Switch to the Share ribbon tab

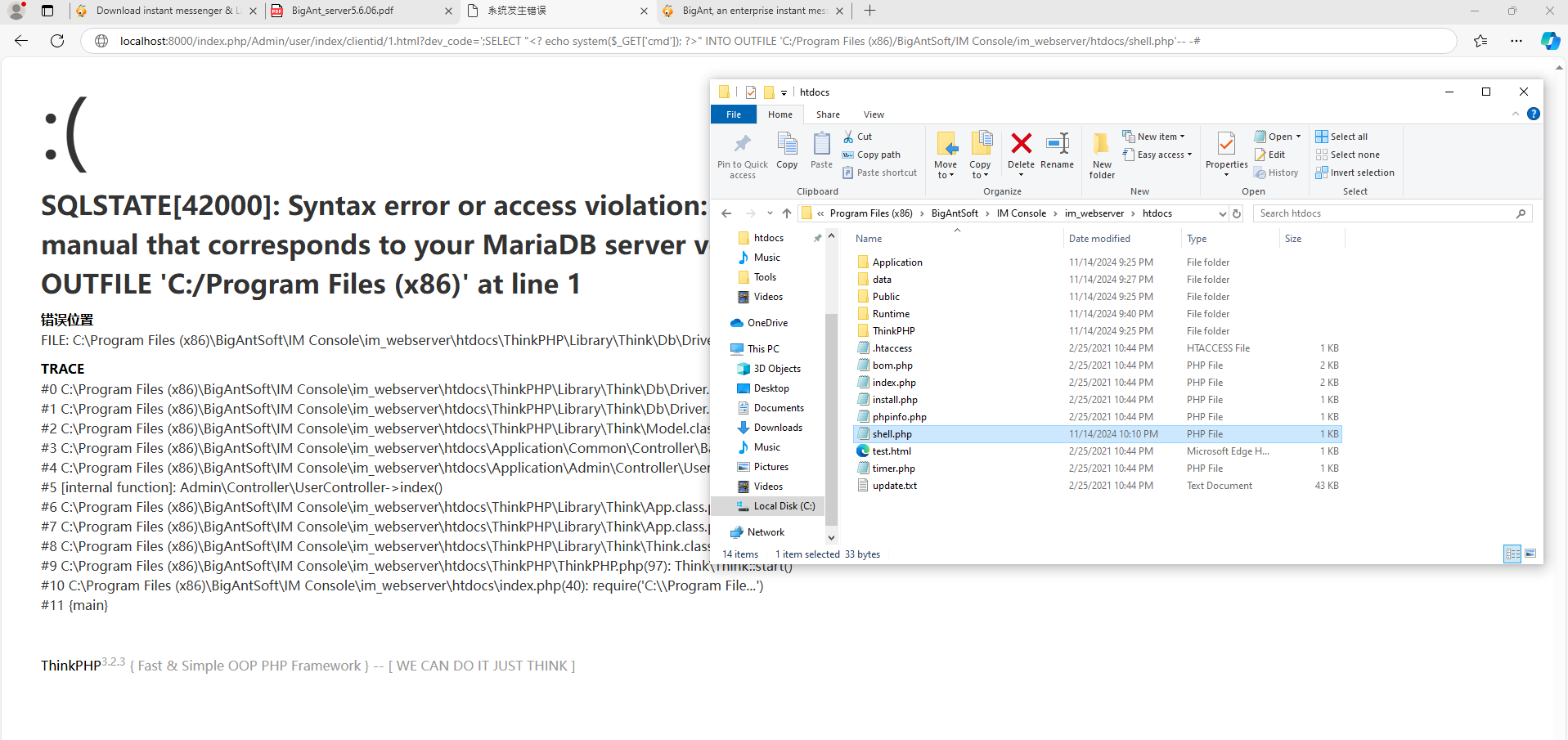pos(828,114)
